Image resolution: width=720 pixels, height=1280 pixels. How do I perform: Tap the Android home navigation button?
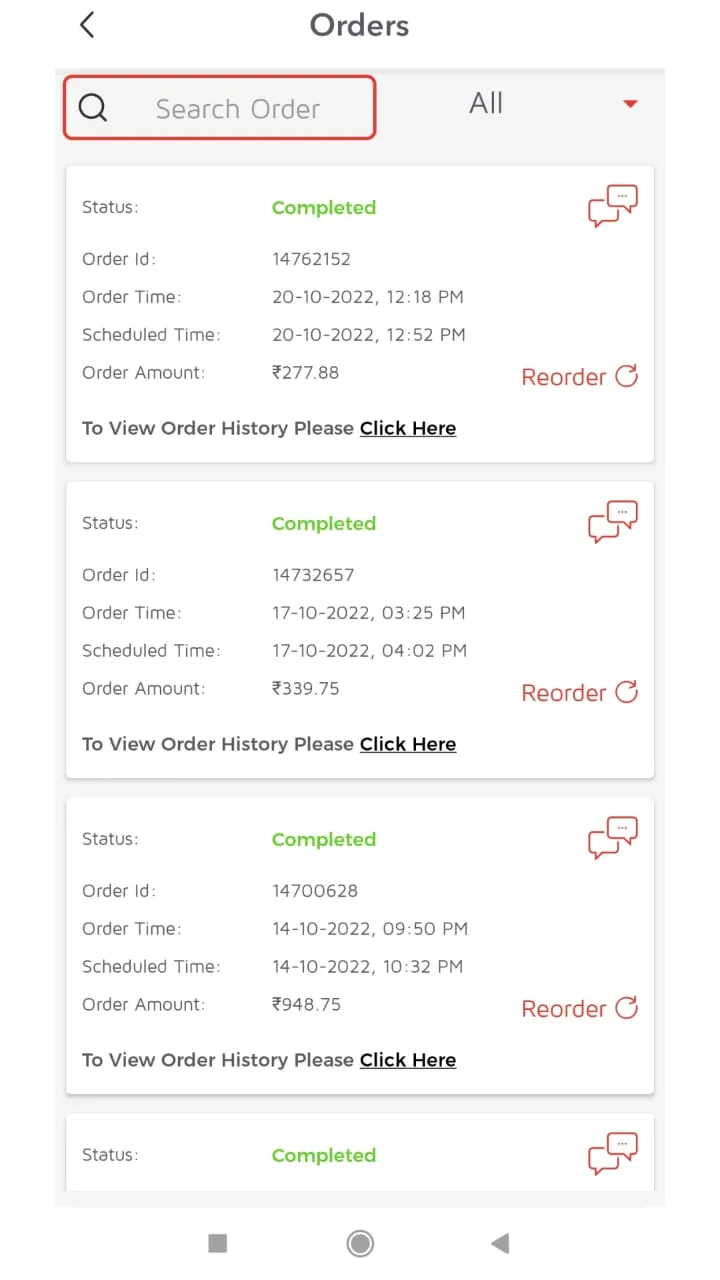pyautogui.click(x=360, y=1243)
